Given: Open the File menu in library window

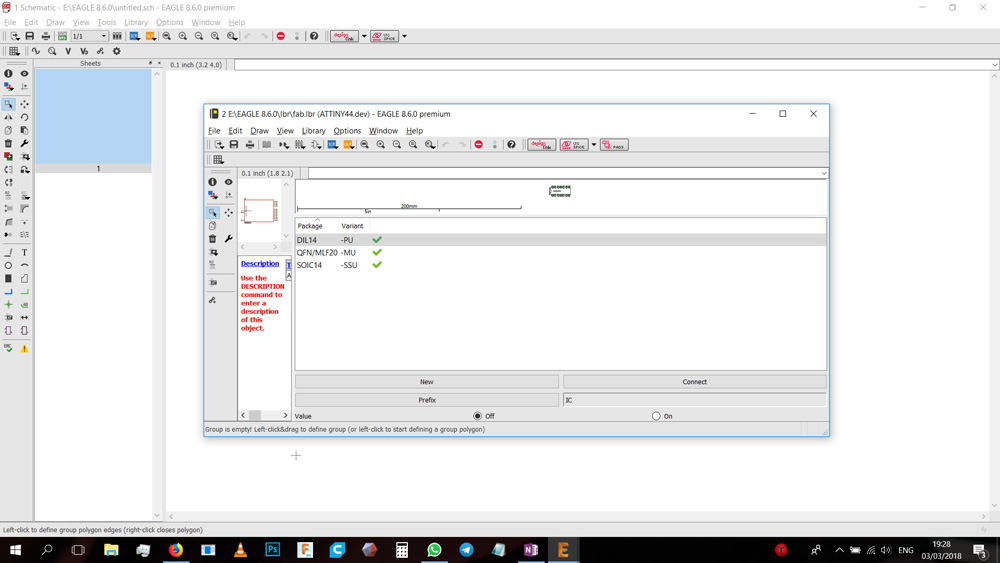Looking at the screenshot, I should [x=214, y=131].
